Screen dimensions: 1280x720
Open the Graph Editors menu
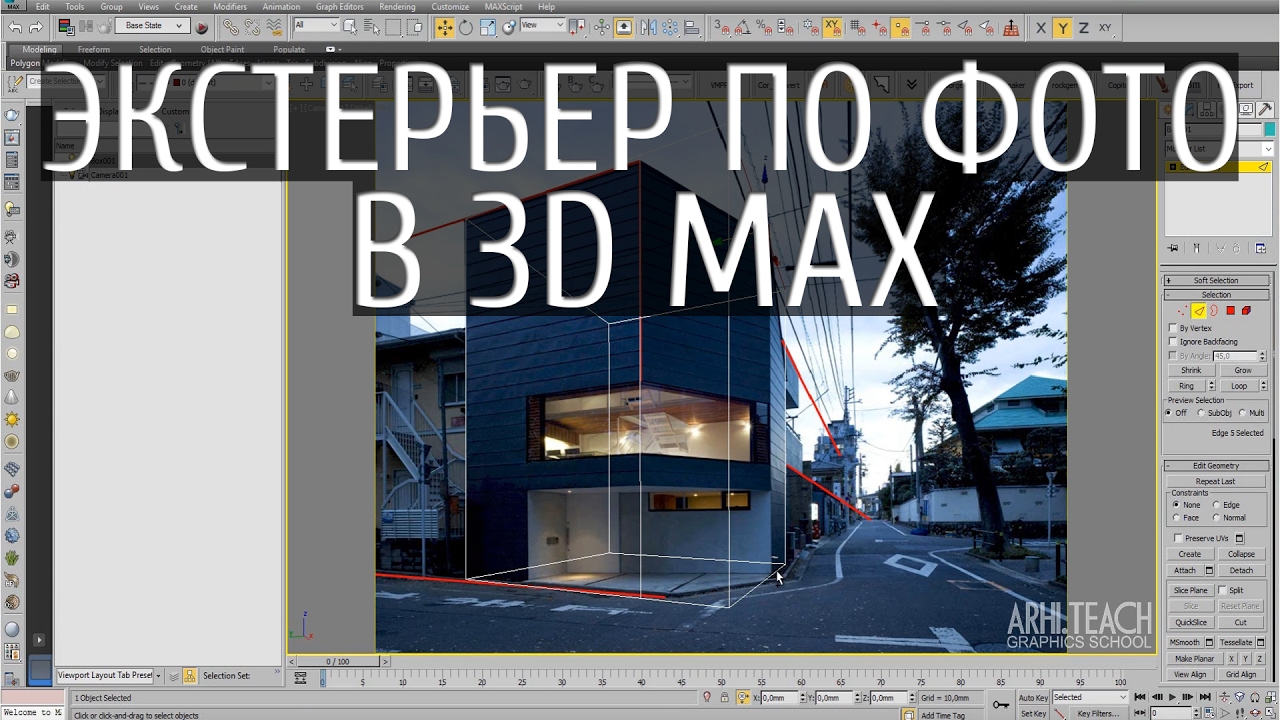340,7
